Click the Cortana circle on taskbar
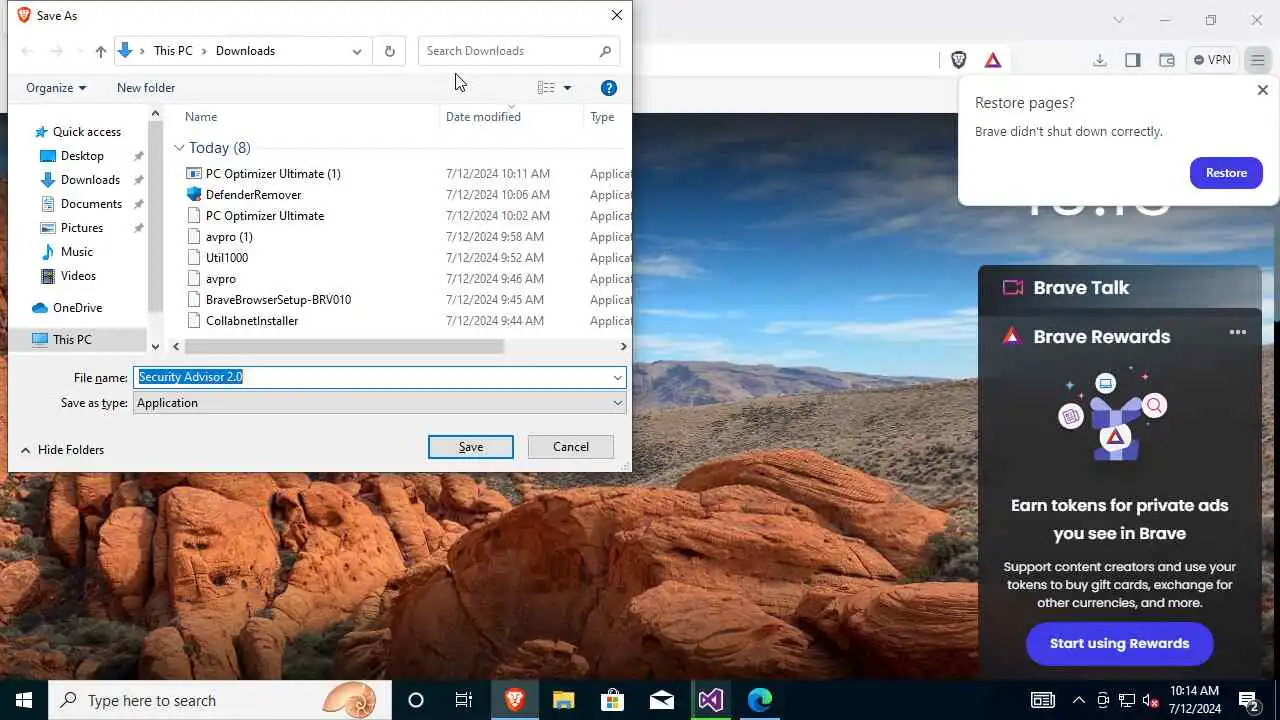 (416, 700)
